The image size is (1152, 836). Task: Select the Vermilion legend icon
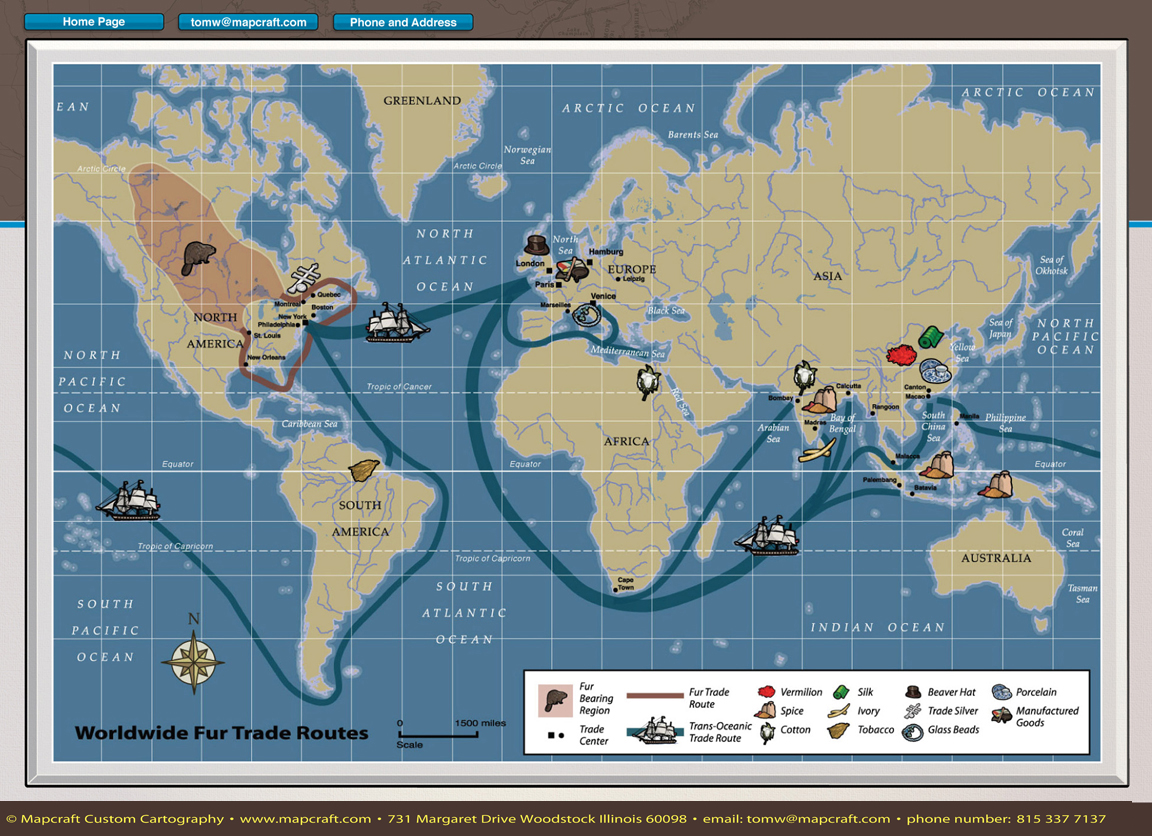point(766,692)
